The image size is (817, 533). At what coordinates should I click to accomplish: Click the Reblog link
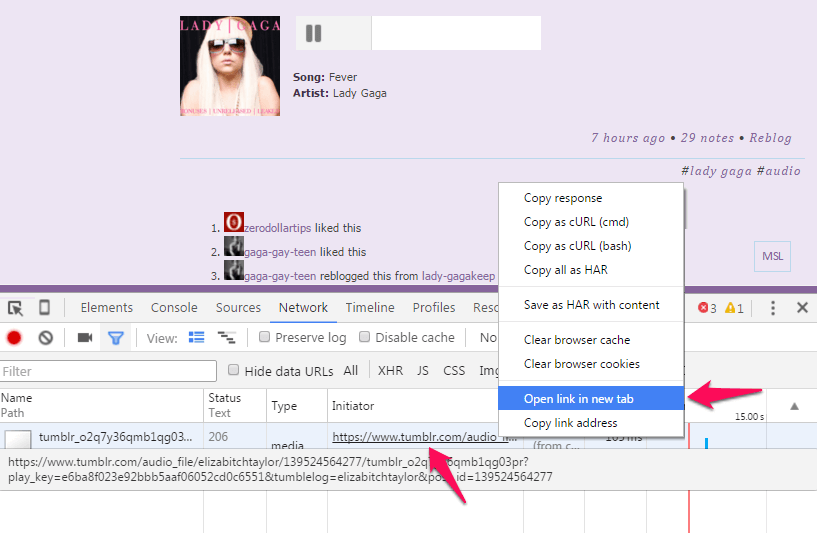click(x=771, y=138)
